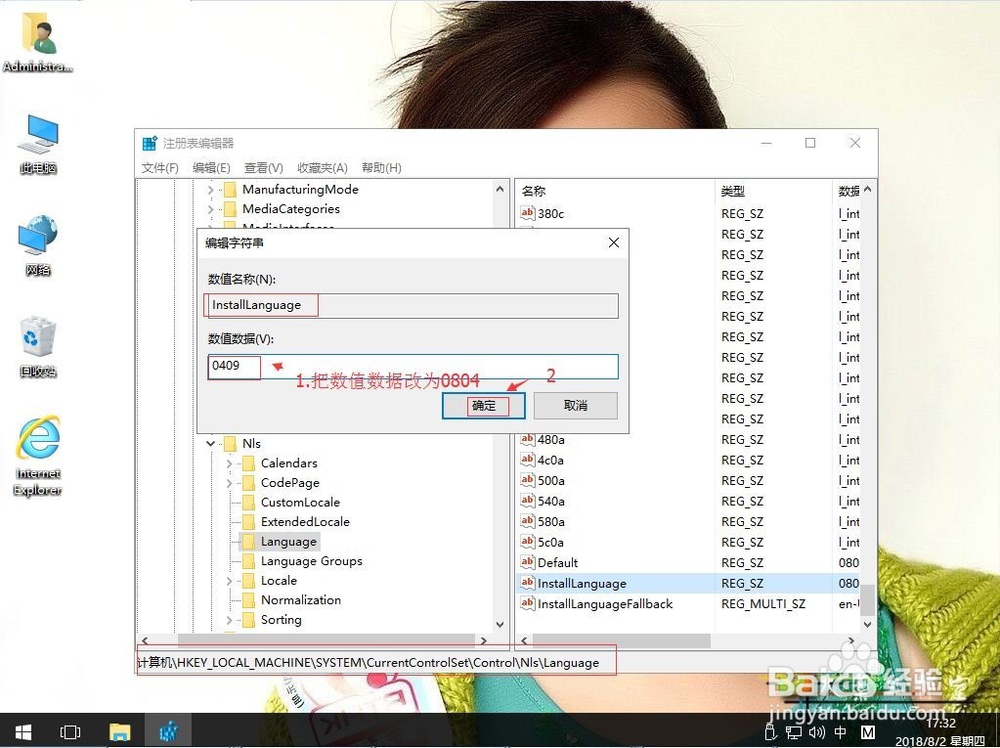Expand the Locale tree node

point(229,580)
